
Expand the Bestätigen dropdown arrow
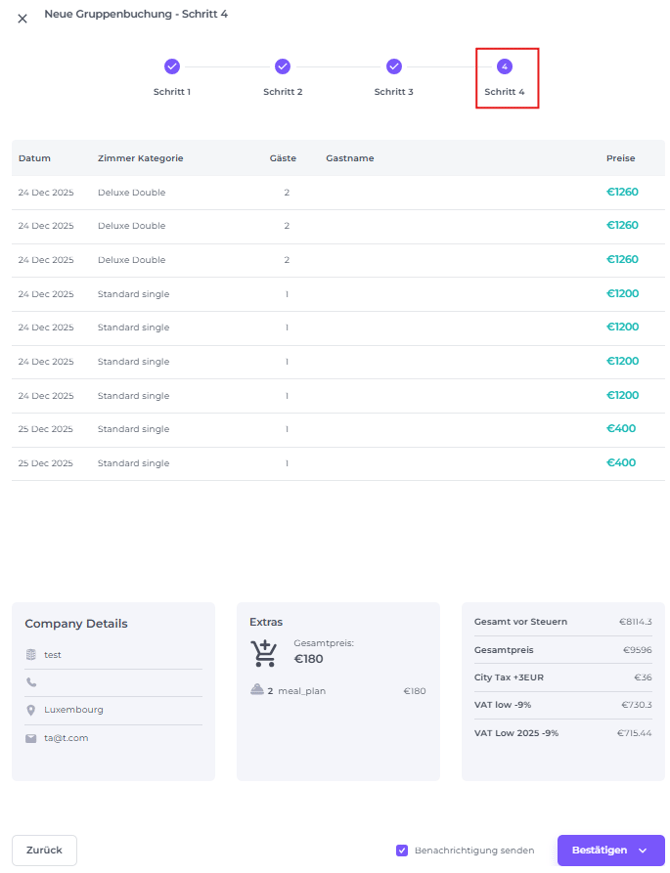643,850
